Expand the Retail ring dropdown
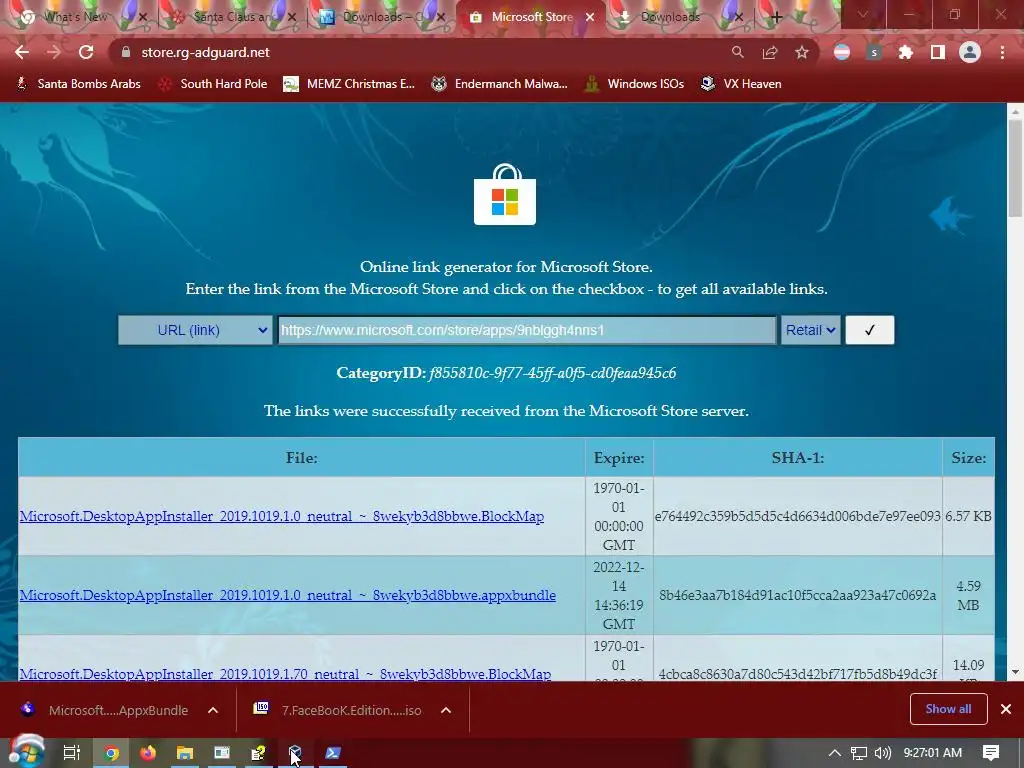Image resolution: width=1024 pixels, height=768 pixels. point(810,330)
